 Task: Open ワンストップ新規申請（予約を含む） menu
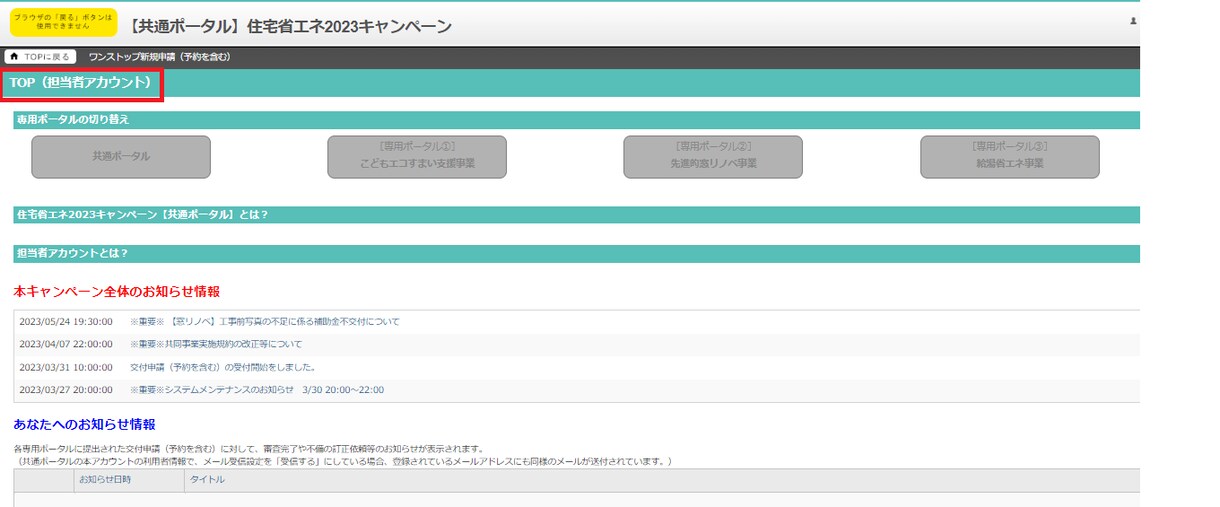(160, 57)
